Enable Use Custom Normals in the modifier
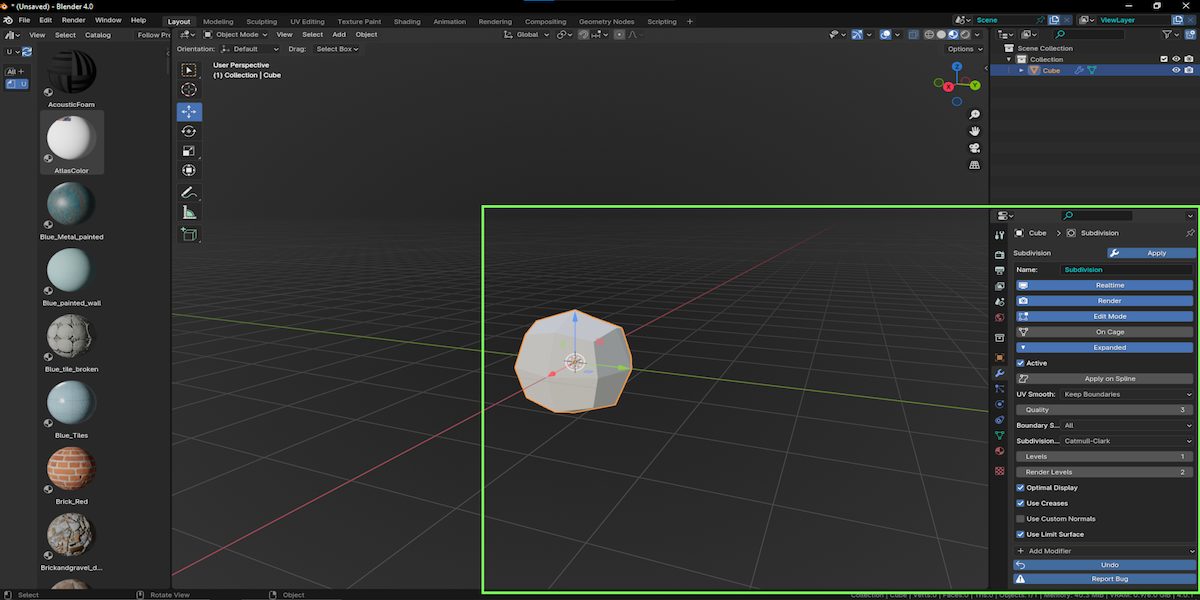Image resolution: width=1200 pixels, height=600 pixels. [1021, 518]
